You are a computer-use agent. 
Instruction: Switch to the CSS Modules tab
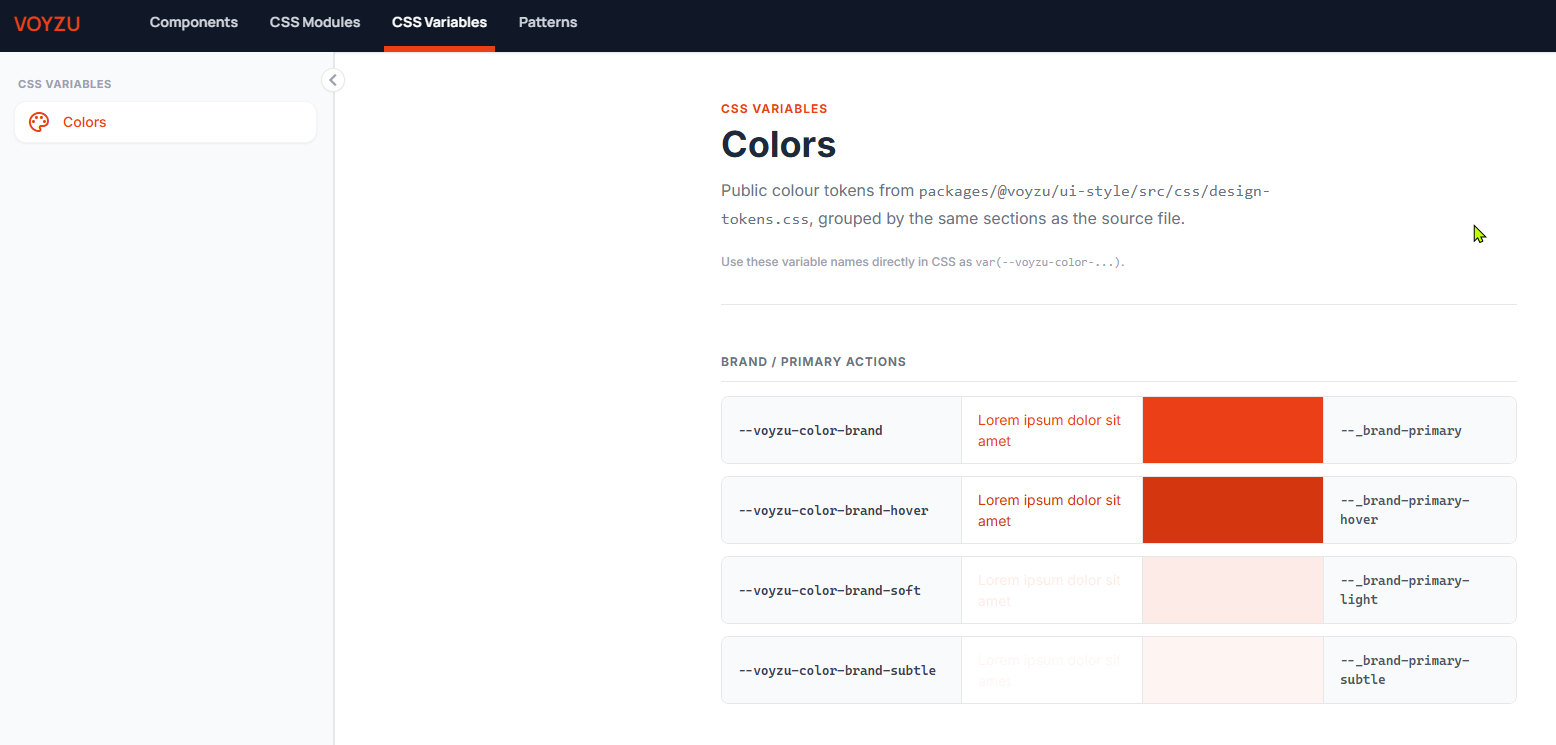click(315, 22)
